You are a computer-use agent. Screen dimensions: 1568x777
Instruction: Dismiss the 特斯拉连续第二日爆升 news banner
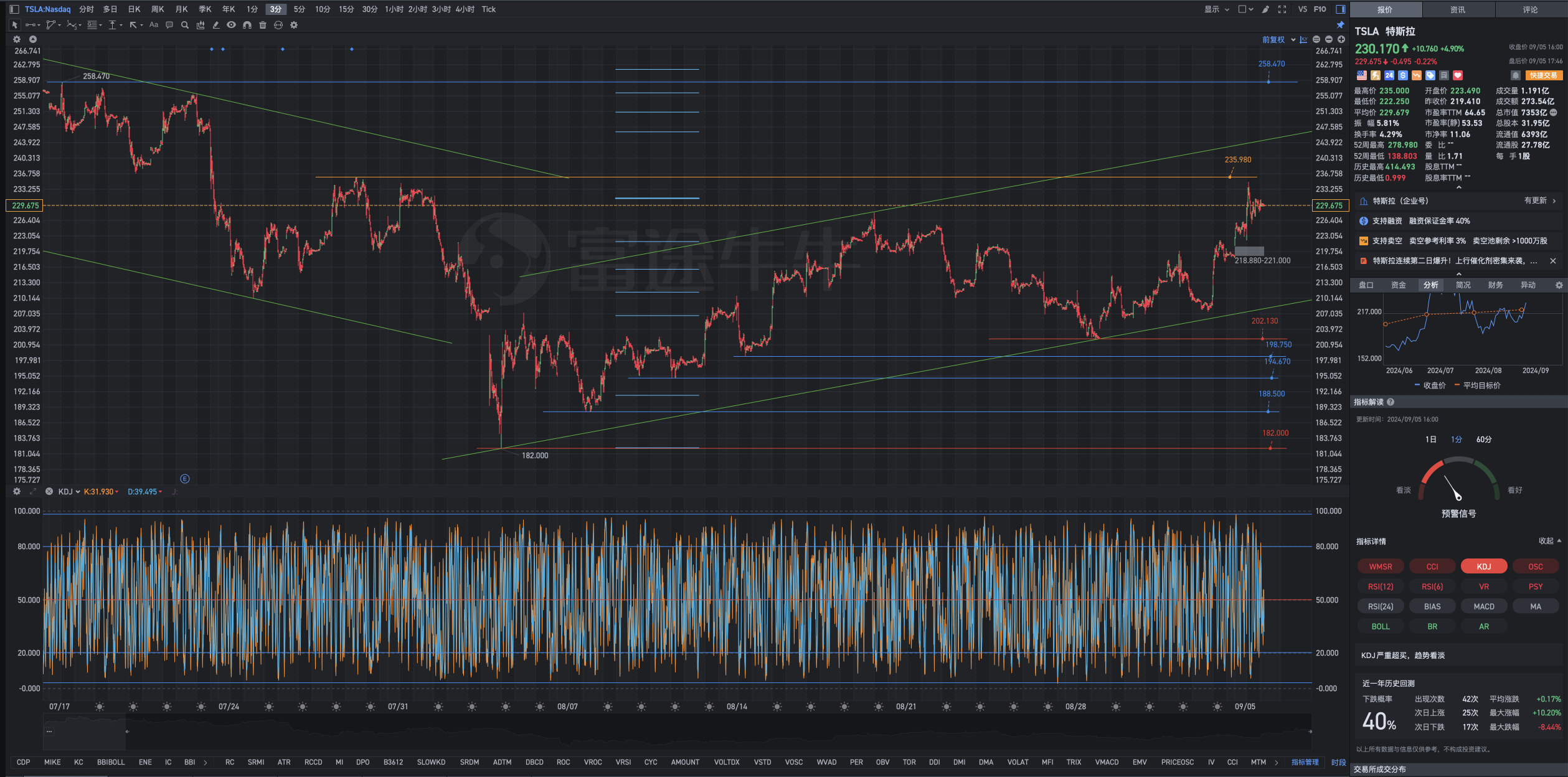click(x=1552, y=261)
